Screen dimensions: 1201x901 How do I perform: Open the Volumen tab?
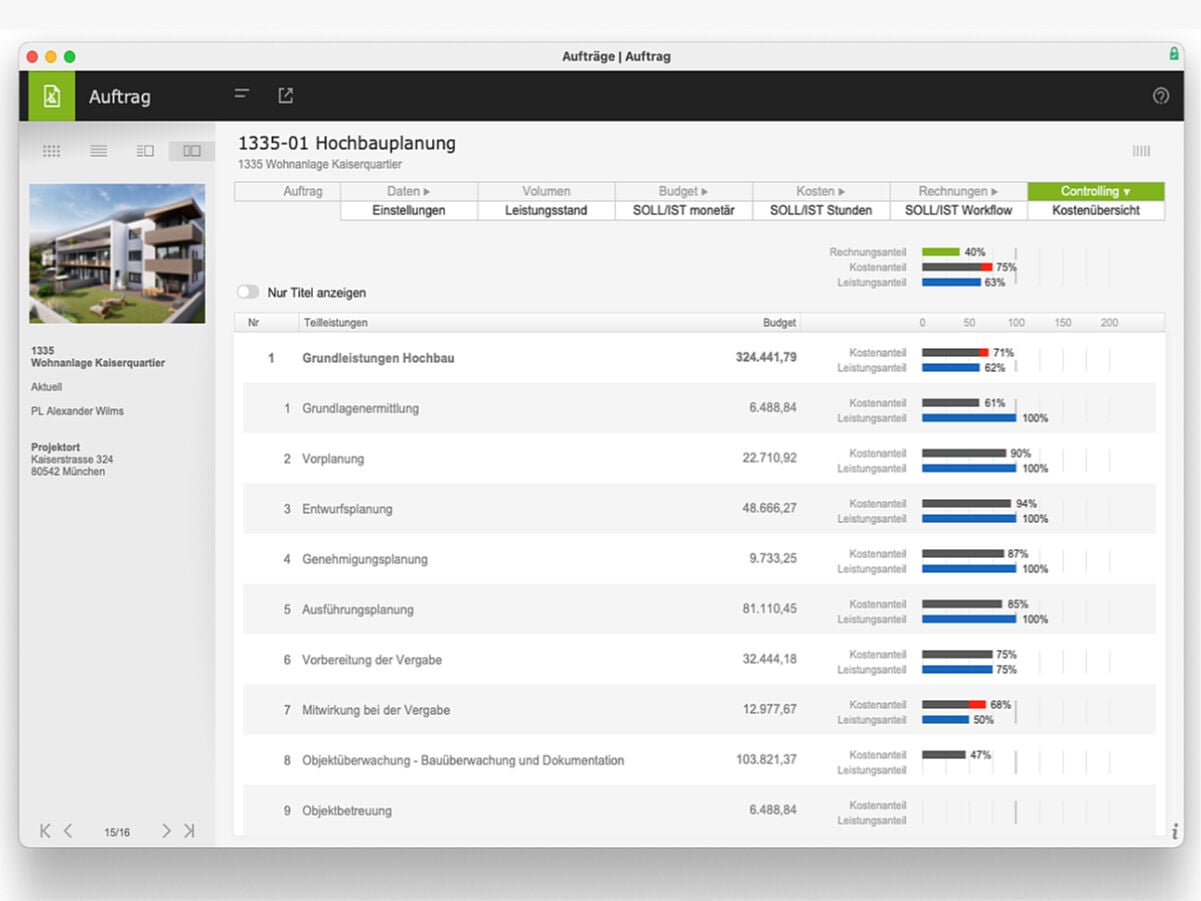[546, 191]
